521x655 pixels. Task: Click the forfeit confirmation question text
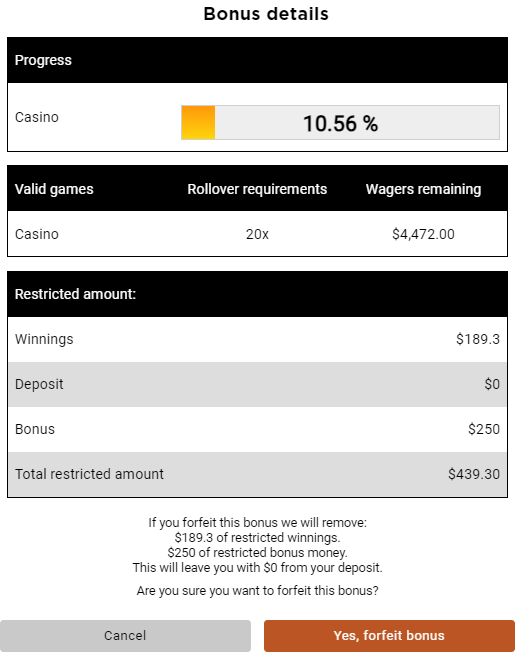click(257, 591)
